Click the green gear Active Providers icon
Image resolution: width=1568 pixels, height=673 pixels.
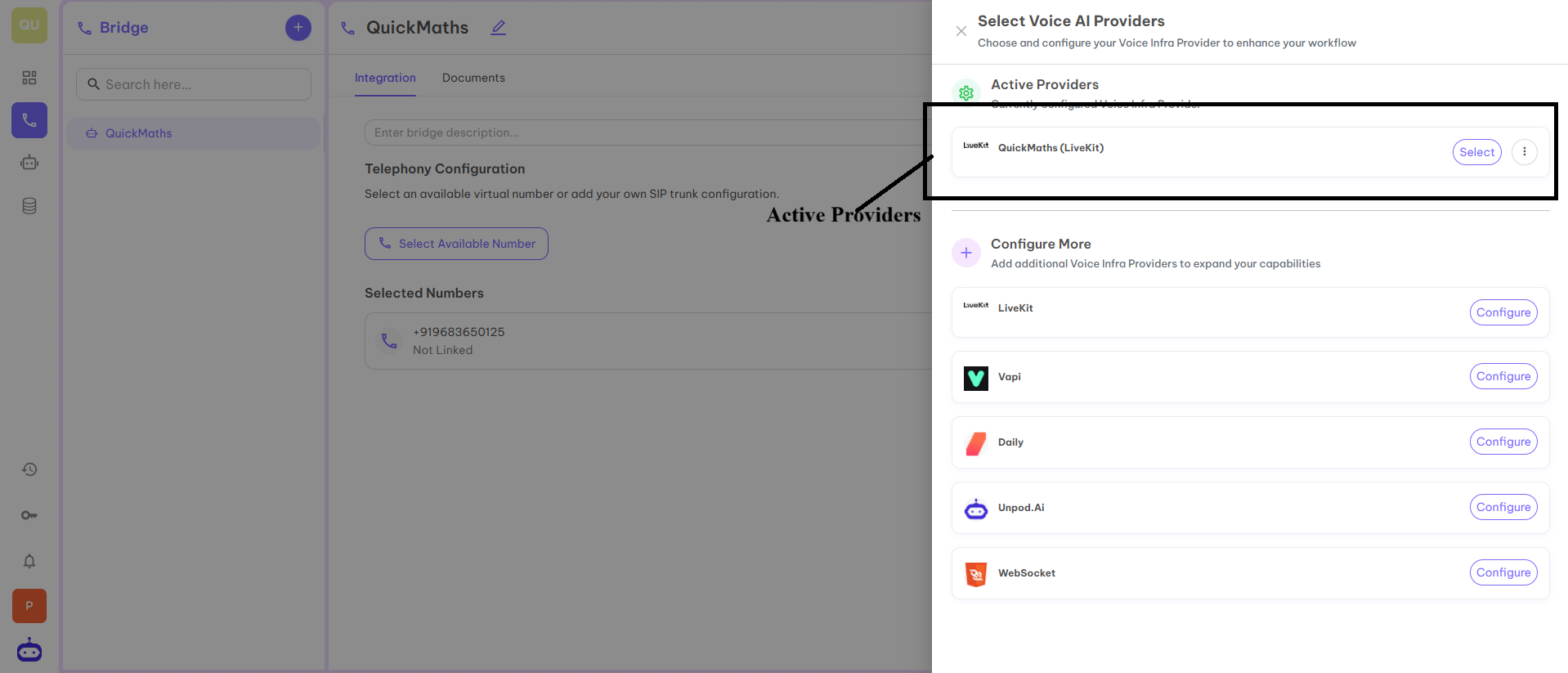(966, 93)
